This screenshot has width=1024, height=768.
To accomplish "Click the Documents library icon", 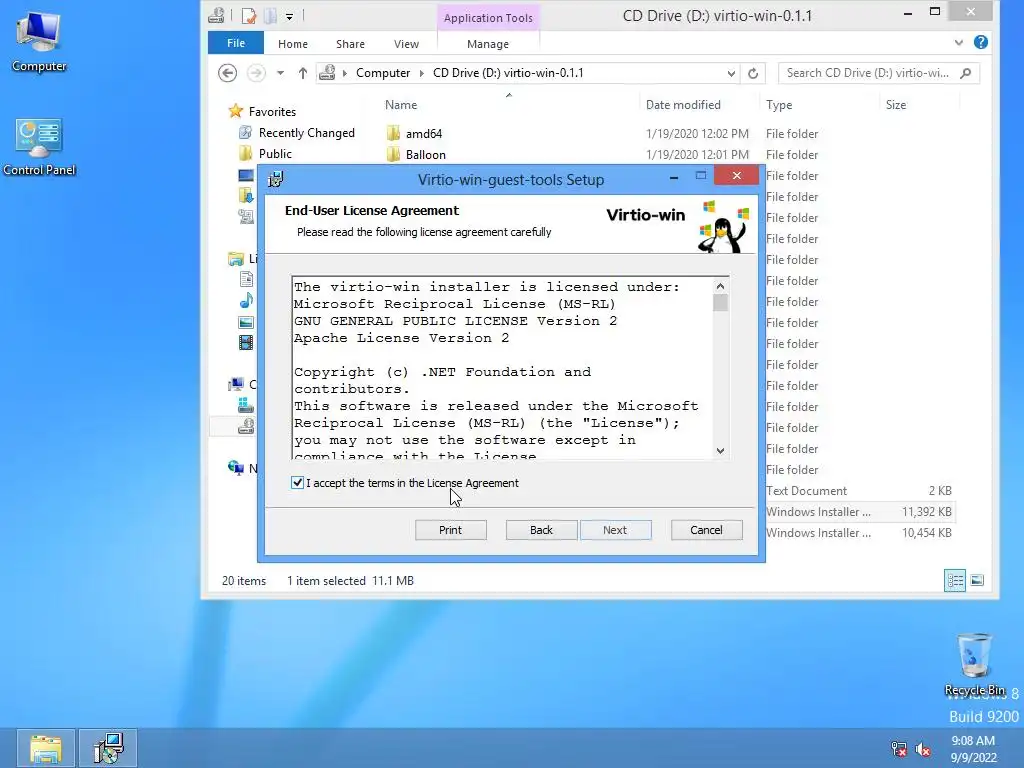I will 246,280.
